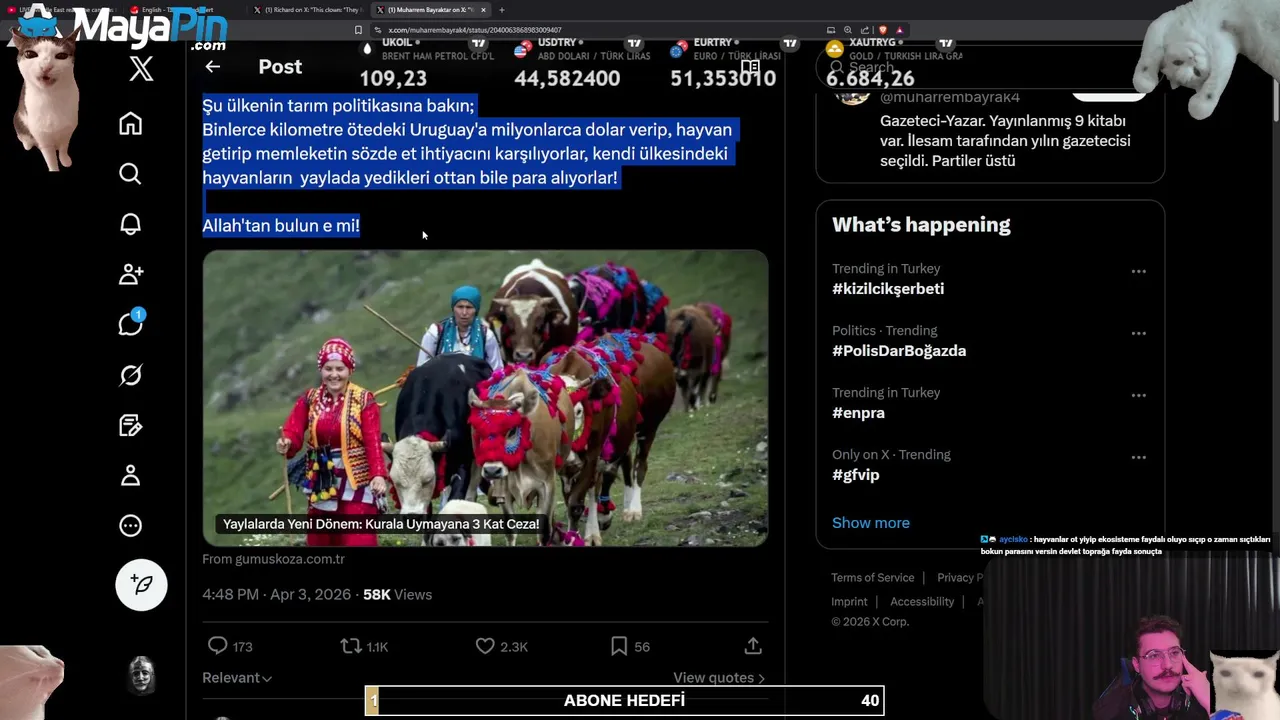Open trending topic #kizilcikşerbeti
This screenshot has height=720, width=1280.
tap(888, 289)
